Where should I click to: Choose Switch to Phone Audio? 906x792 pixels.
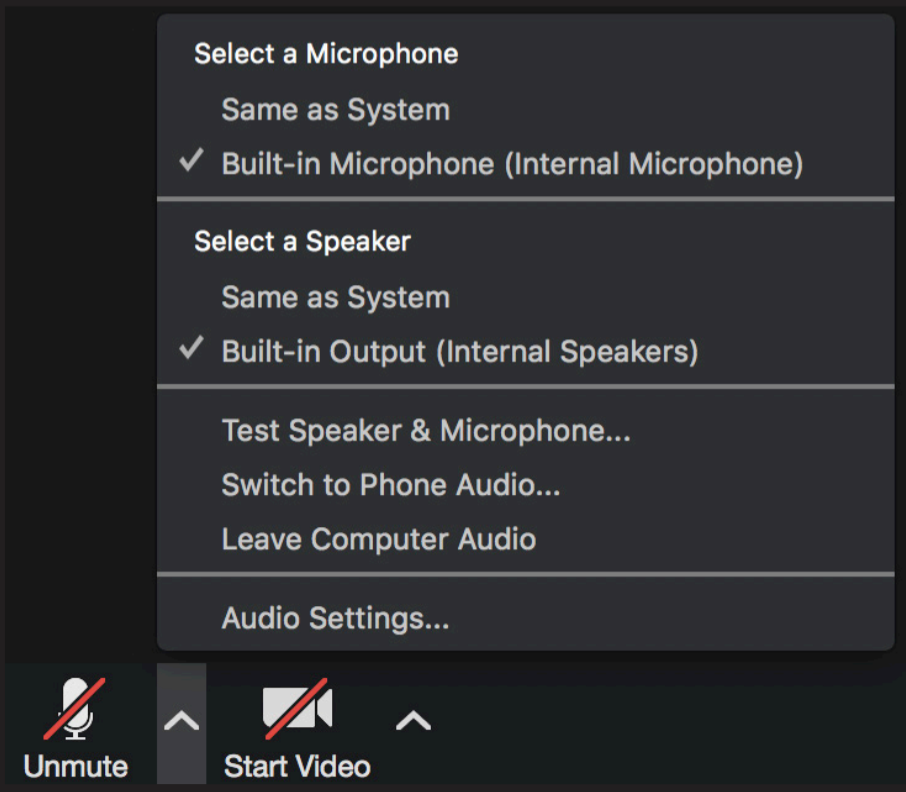click(x=390, y=485)
